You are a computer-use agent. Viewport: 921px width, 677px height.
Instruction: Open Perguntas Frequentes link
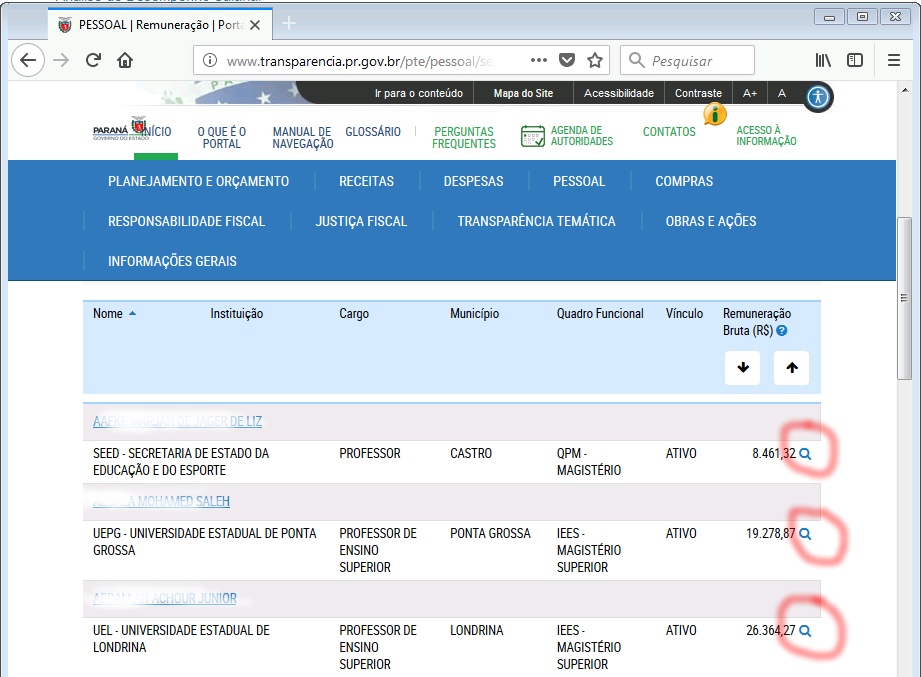point(464,137)
